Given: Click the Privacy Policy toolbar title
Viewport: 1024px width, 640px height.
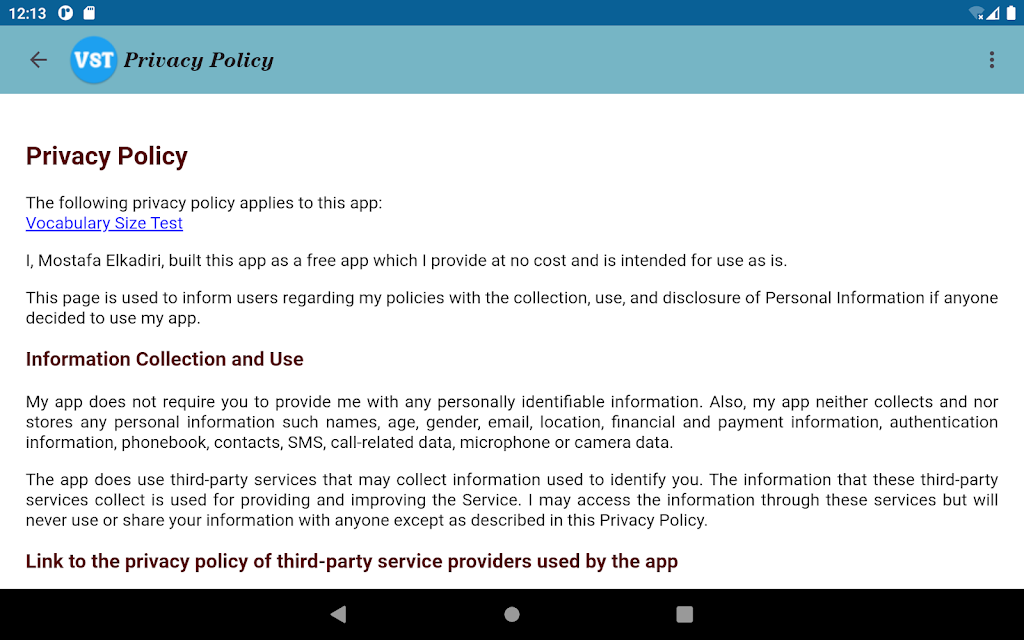Looking at the screenshot, I should coord(199,60).
